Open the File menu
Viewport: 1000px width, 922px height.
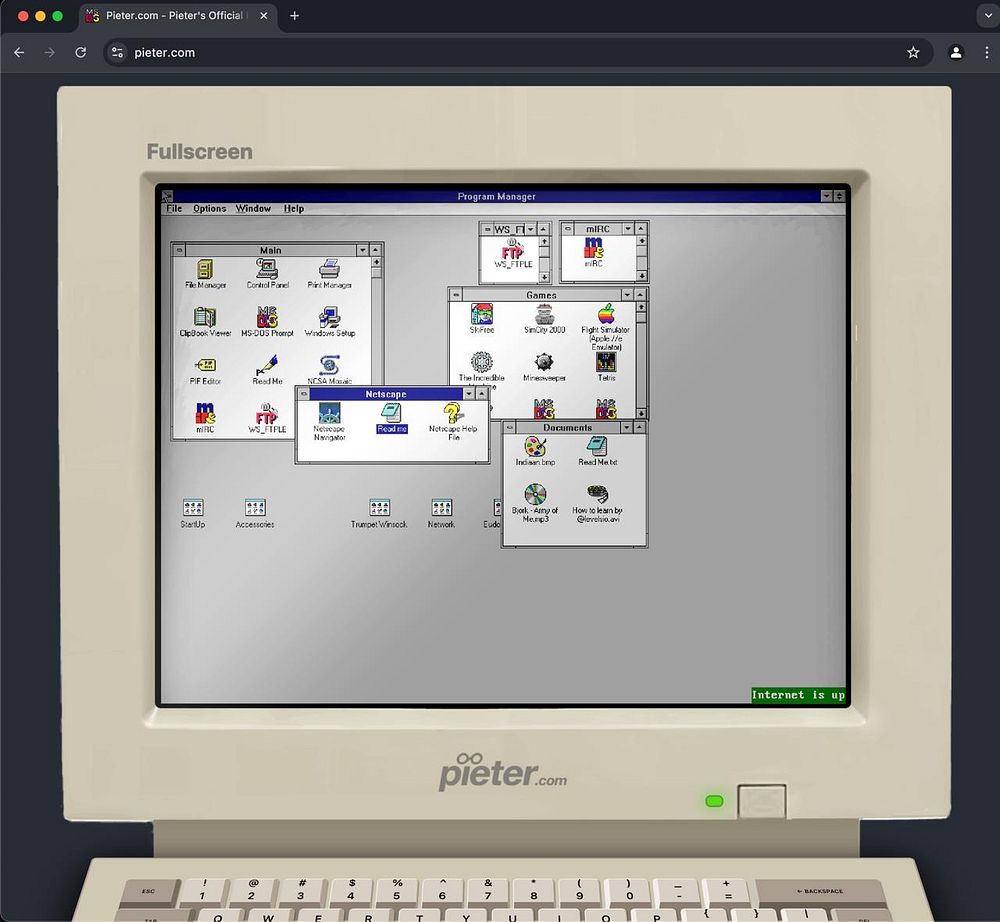[174, 209]
